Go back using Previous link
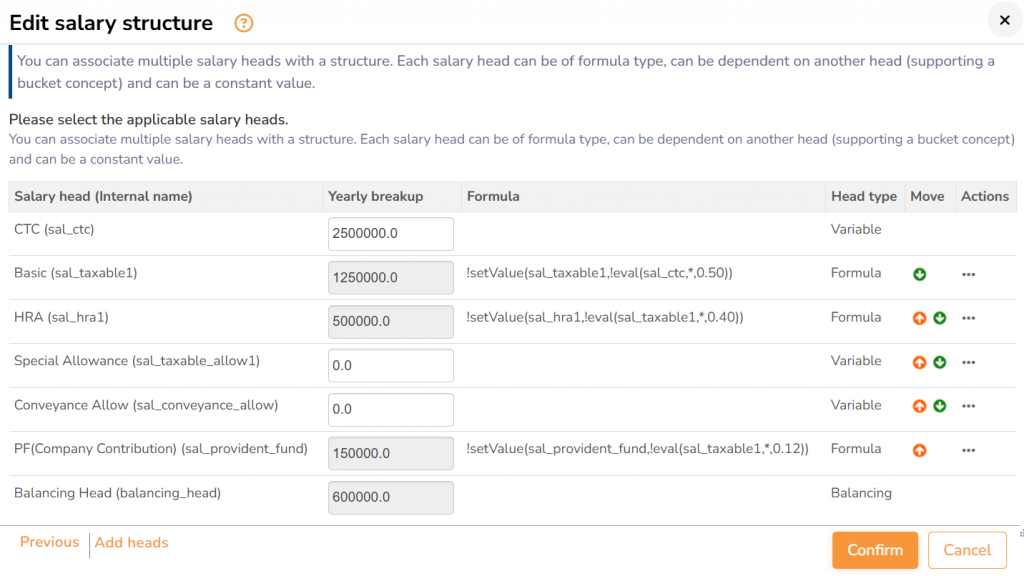This screenshot has height=576, width=1024. click(49, 542)
